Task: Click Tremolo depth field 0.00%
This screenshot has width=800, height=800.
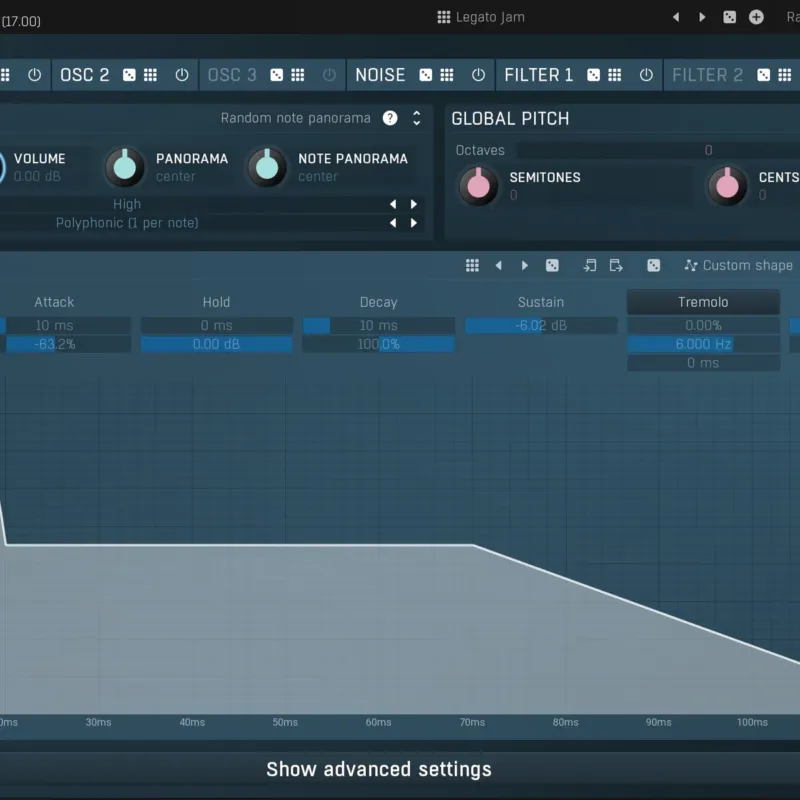Action: [x=703, y=326]
